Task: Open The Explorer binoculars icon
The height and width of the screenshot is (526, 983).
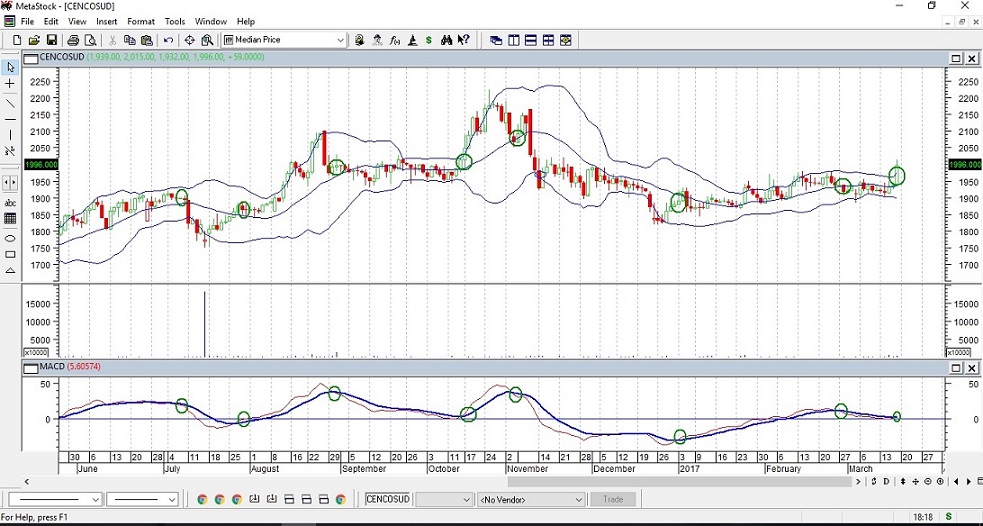Action: (446, 40)
